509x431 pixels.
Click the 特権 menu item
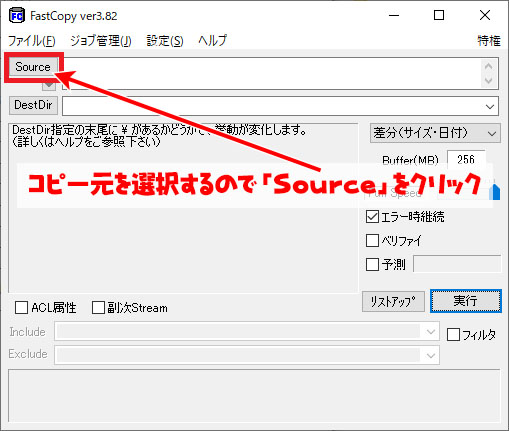tap(489, 41)
